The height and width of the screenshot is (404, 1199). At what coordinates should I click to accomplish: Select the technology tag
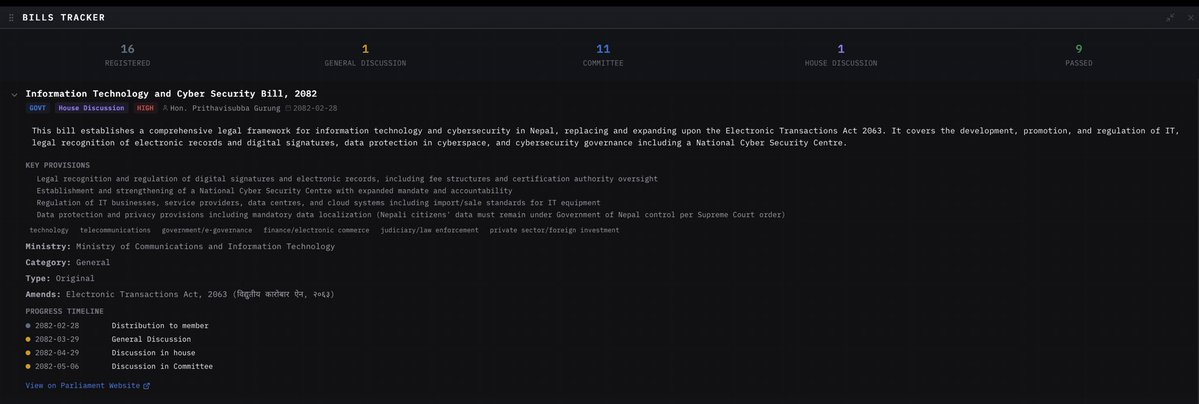49,230
